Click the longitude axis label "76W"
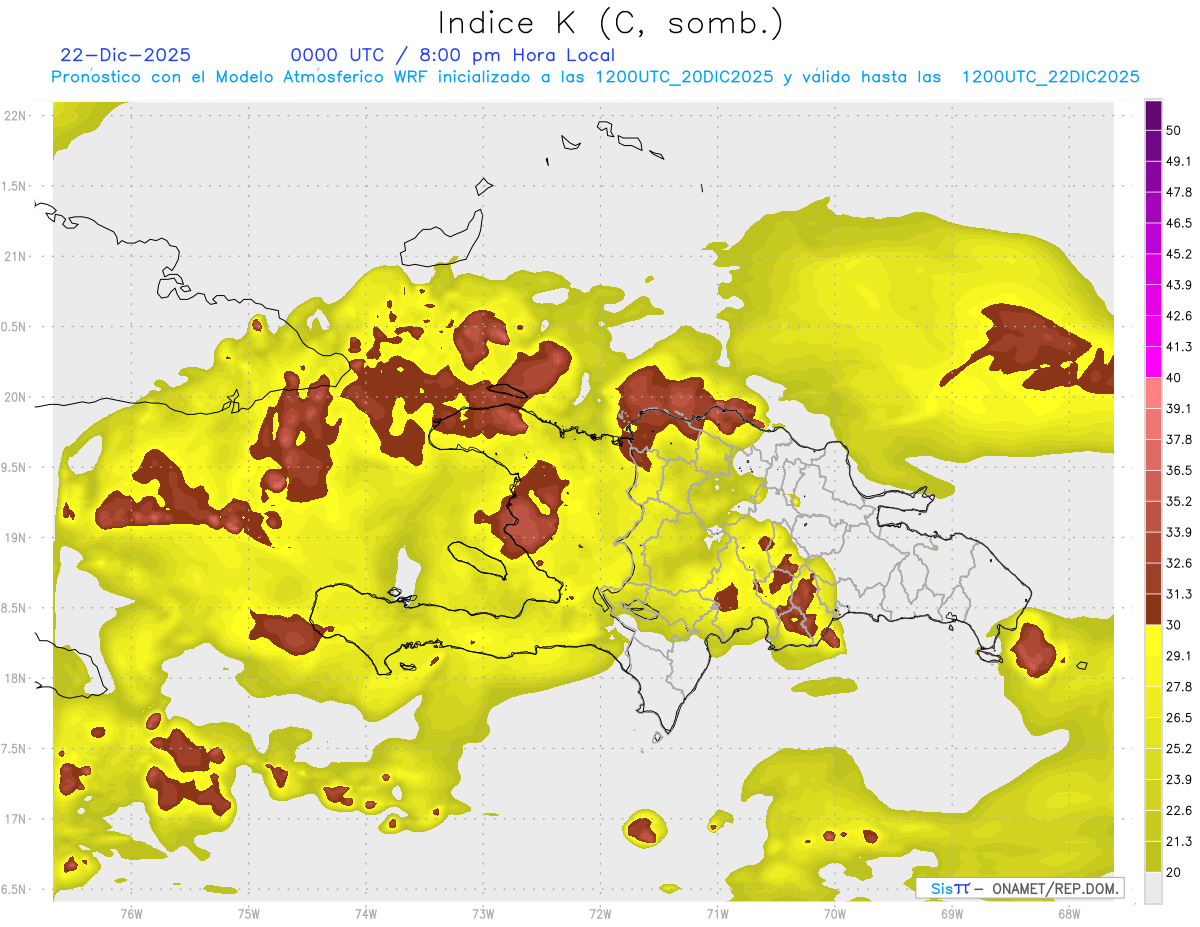 pyautogui.click(x=131, y=914)
